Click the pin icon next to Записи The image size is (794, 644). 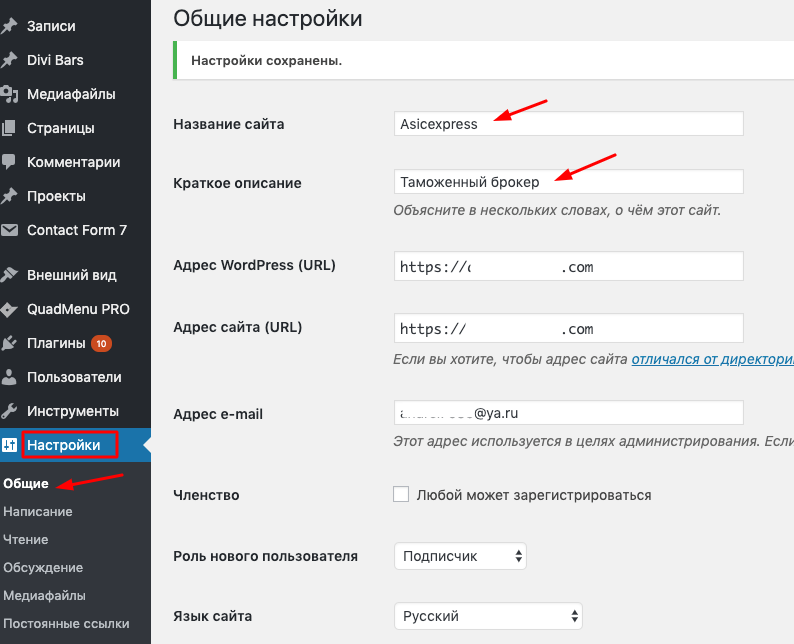(9, 26)
